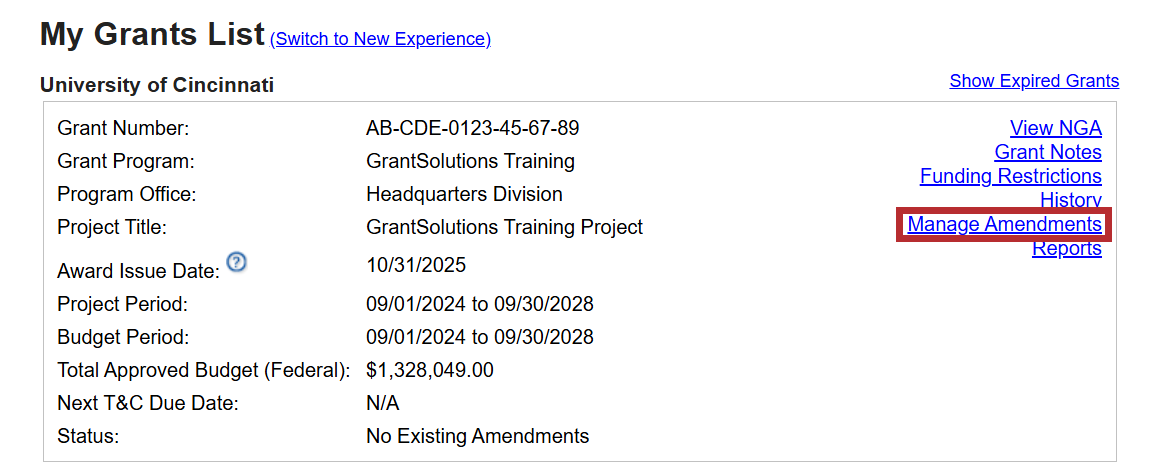Click the Headquarters Division program office value
This screenshot has height=472, width=1158.
coord(464,194)
